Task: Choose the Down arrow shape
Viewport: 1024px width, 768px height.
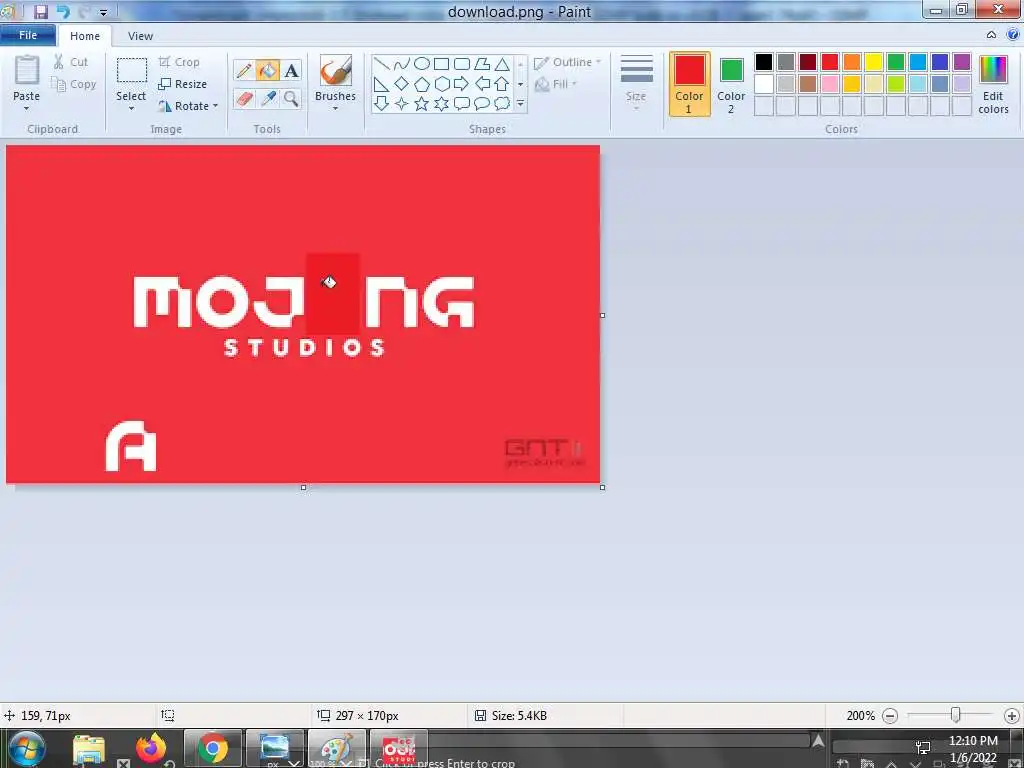Action: tap(381, 103)
